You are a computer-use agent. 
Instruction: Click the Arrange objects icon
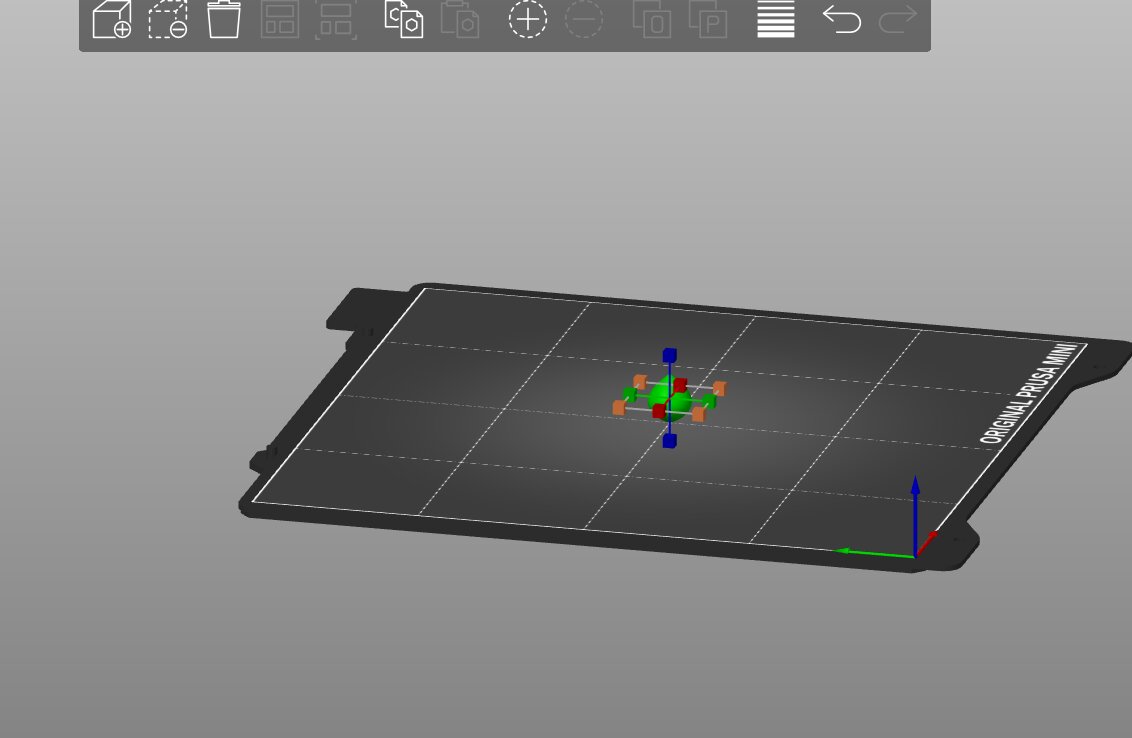(x=279, y=19)
